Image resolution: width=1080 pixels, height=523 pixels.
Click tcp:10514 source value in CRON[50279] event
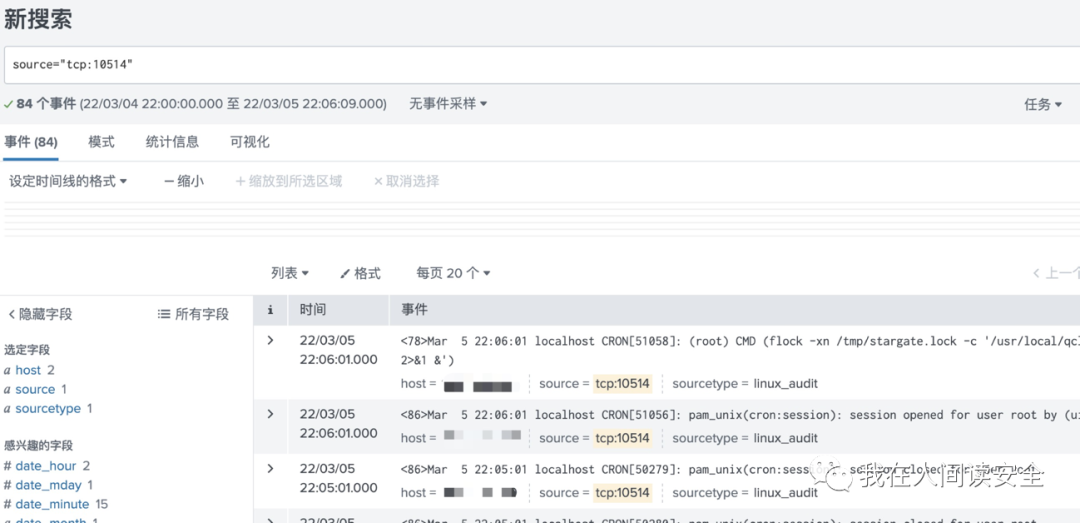pyautogui.click(x=623, y=493)
